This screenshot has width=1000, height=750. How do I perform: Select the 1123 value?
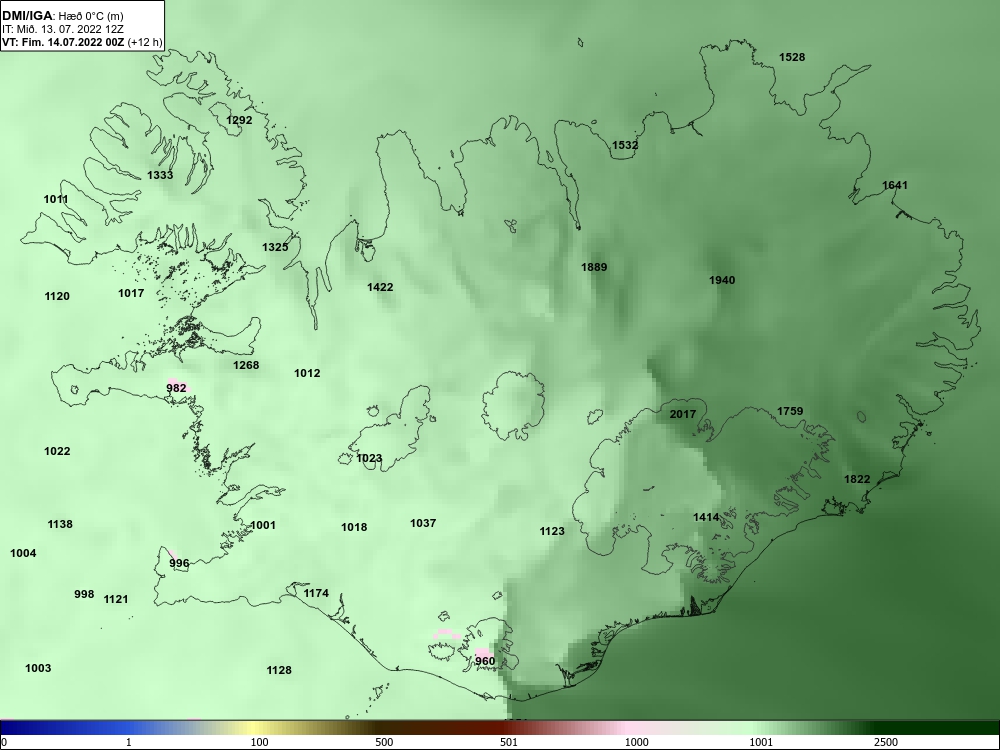pos(552,531)
